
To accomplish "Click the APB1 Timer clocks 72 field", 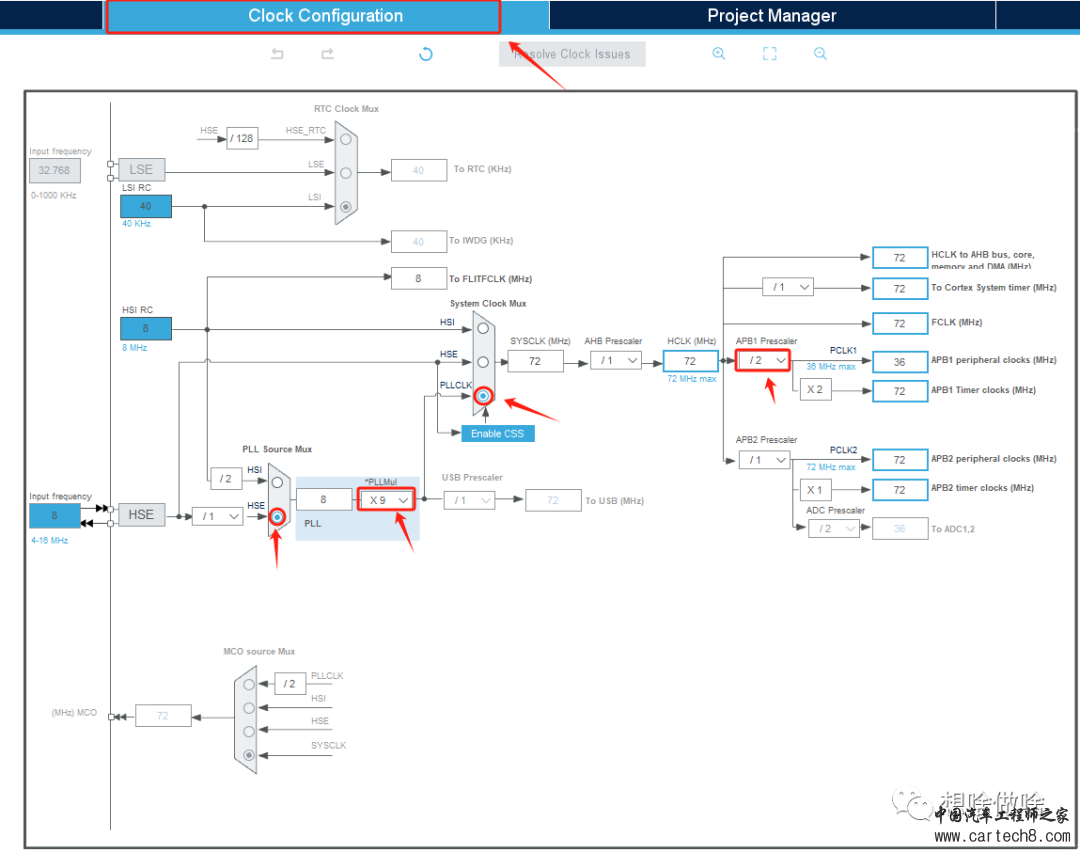I will 900,391.
